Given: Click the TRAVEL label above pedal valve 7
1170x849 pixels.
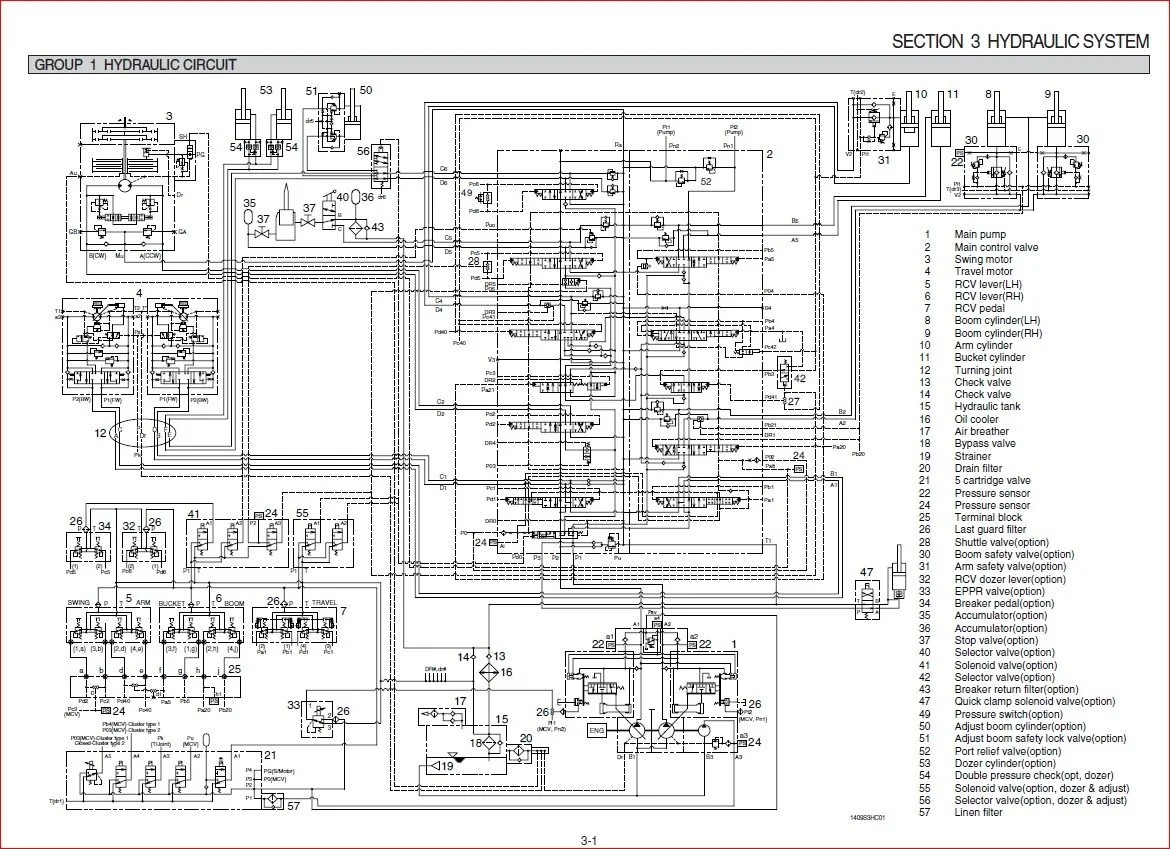Looking at the screenshot, I should (324, 603).
